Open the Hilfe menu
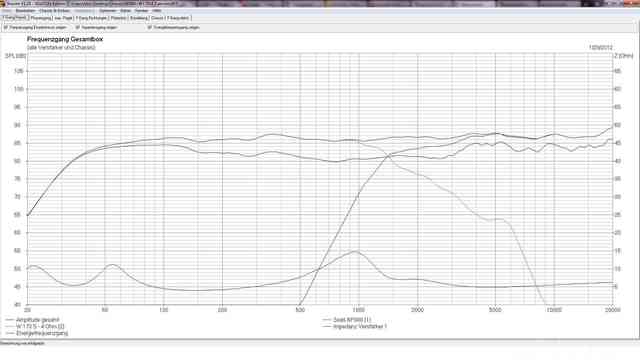Viewport: 640px width, 360px height. [x=157, y=11]
